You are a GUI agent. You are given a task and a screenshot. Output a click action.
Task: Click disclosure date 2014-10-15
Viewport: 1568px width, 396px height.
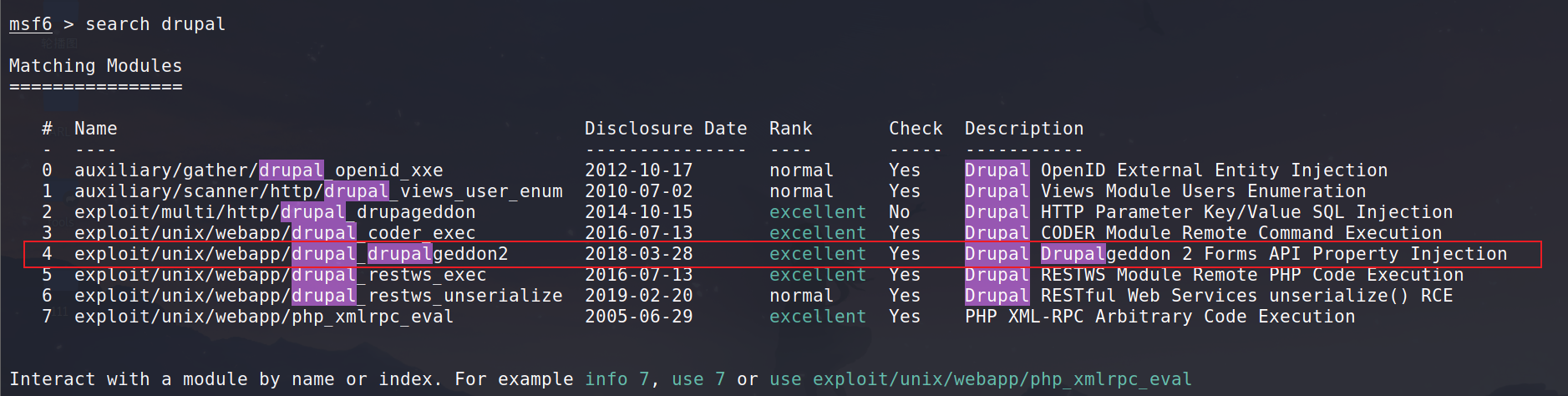(638, 212)
